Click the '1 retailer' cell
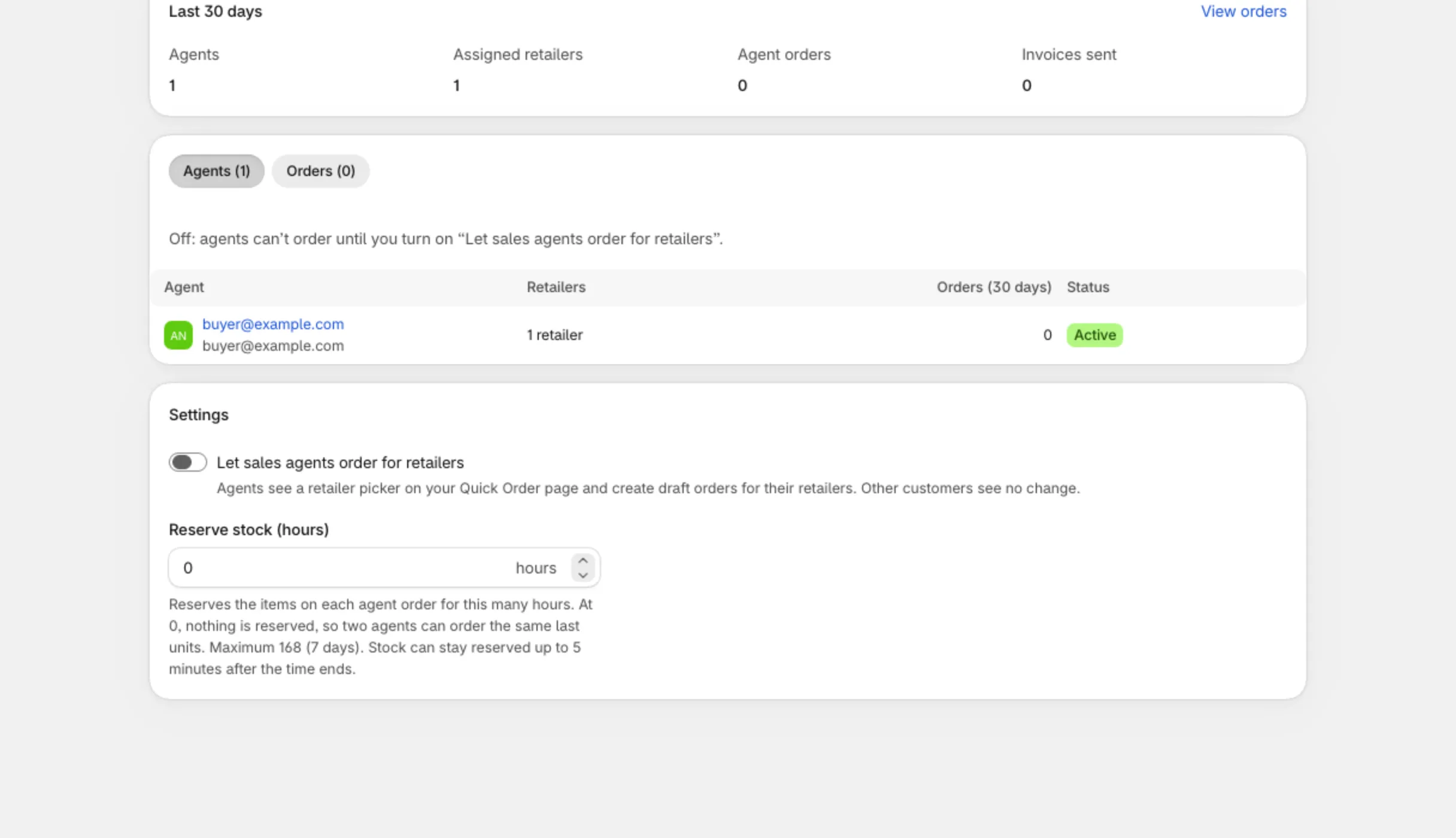The width and height of the screenshot is (1456, 838). 554,335
